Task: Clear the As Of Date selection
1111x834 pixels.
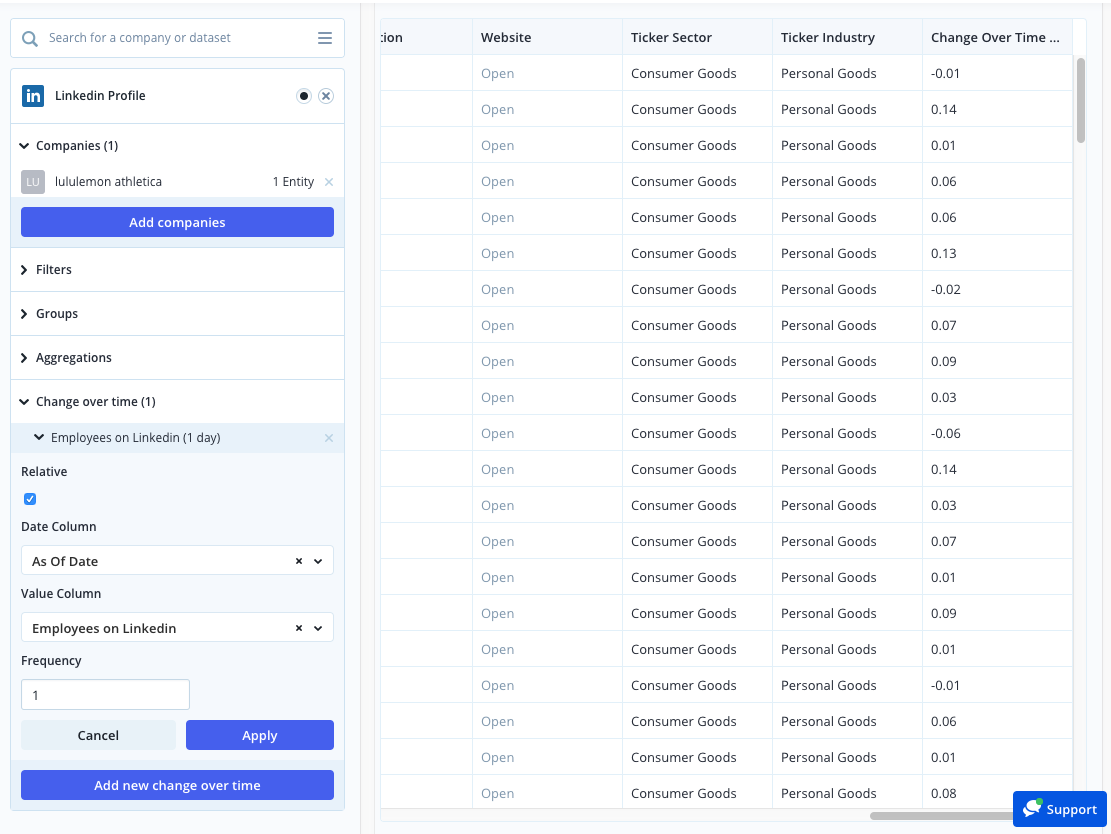Action: (299, 561)
